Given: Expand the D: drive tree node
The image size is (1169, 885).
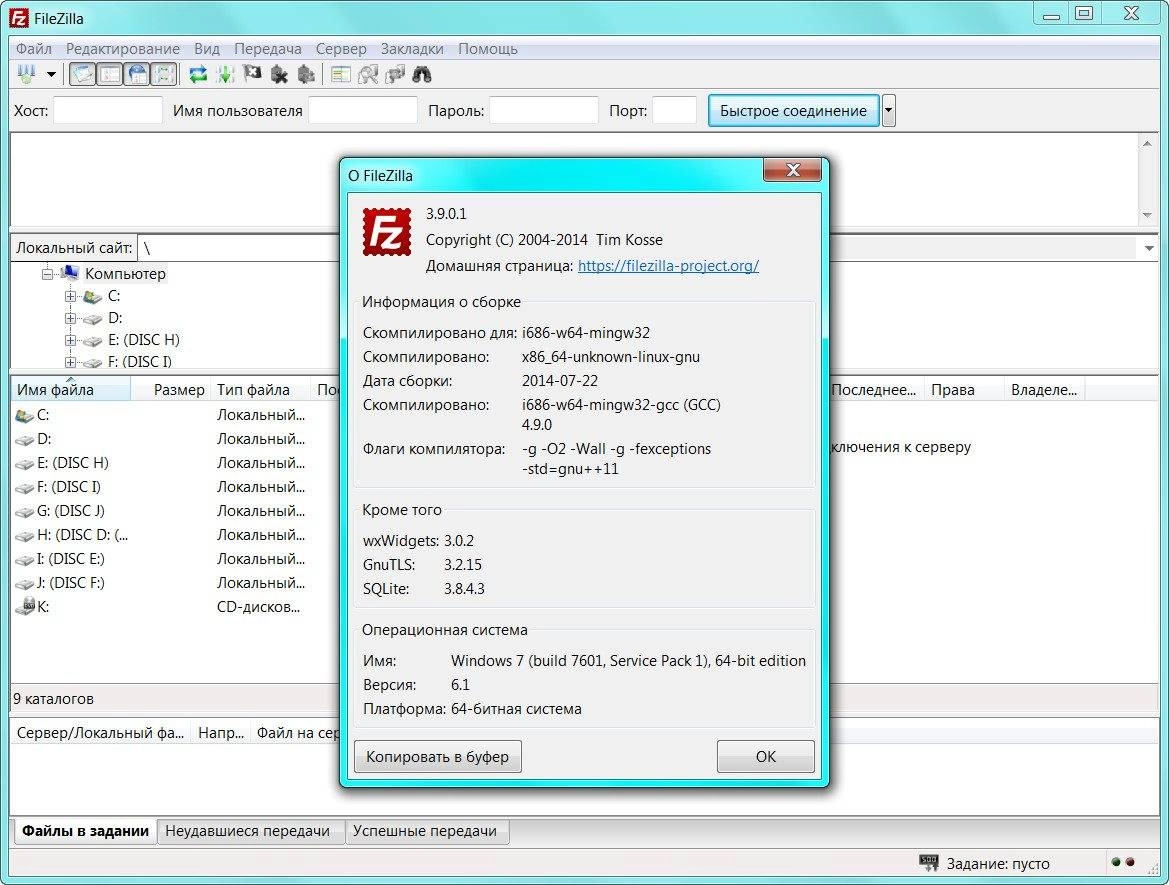Looking at the screenshot, I should pyautogui.click(x=70, y=318).
